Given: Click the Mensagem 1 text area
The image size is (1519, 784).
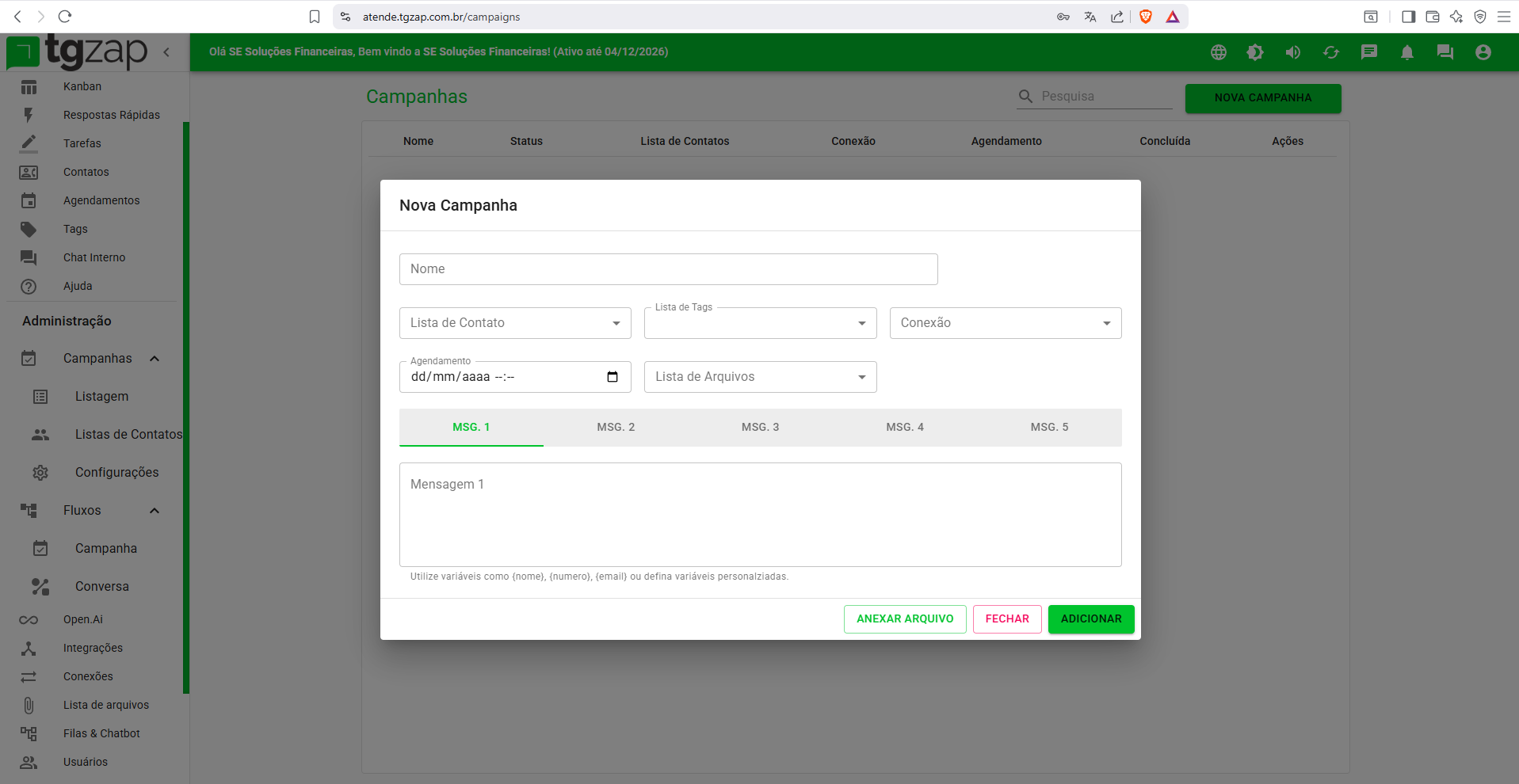Looking at the screenshot, I should 760,515.
